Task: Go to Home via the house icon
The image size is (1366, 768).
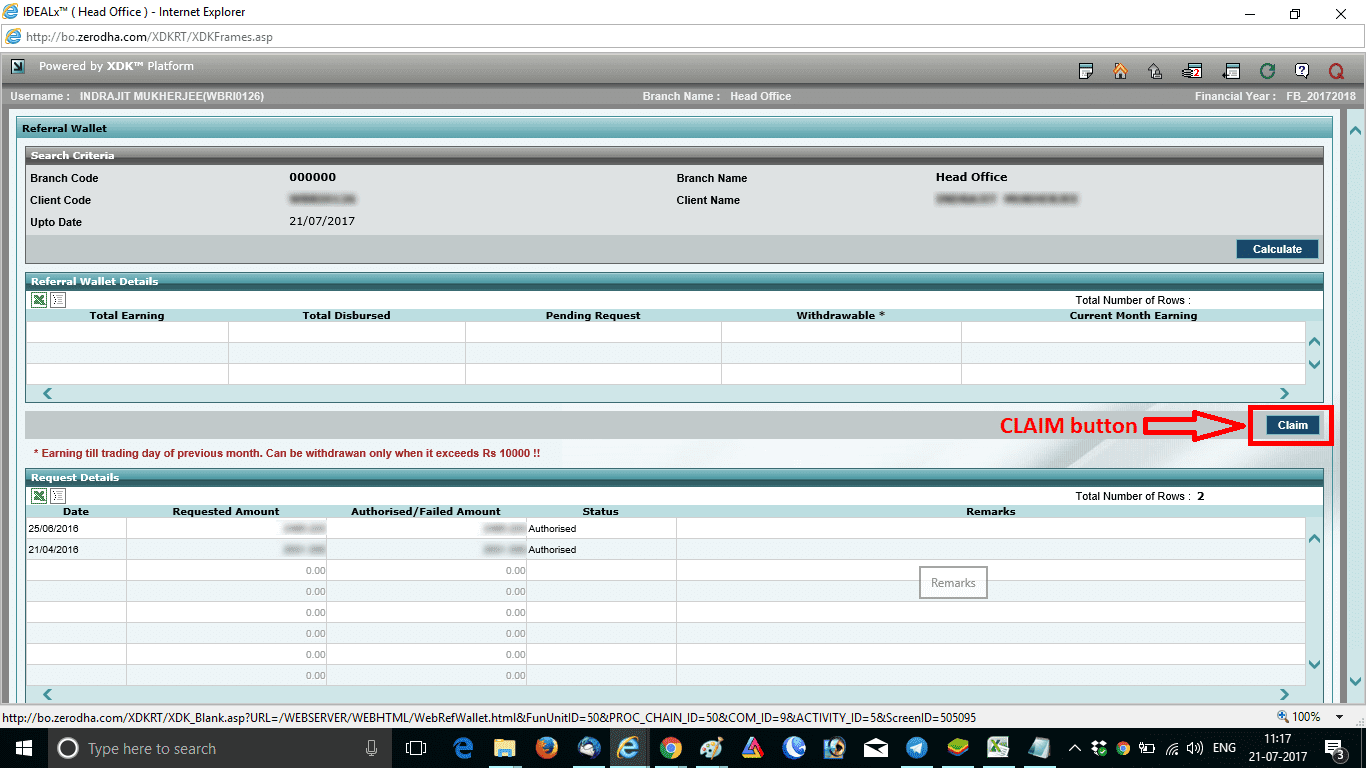Action: [1120, 71]
